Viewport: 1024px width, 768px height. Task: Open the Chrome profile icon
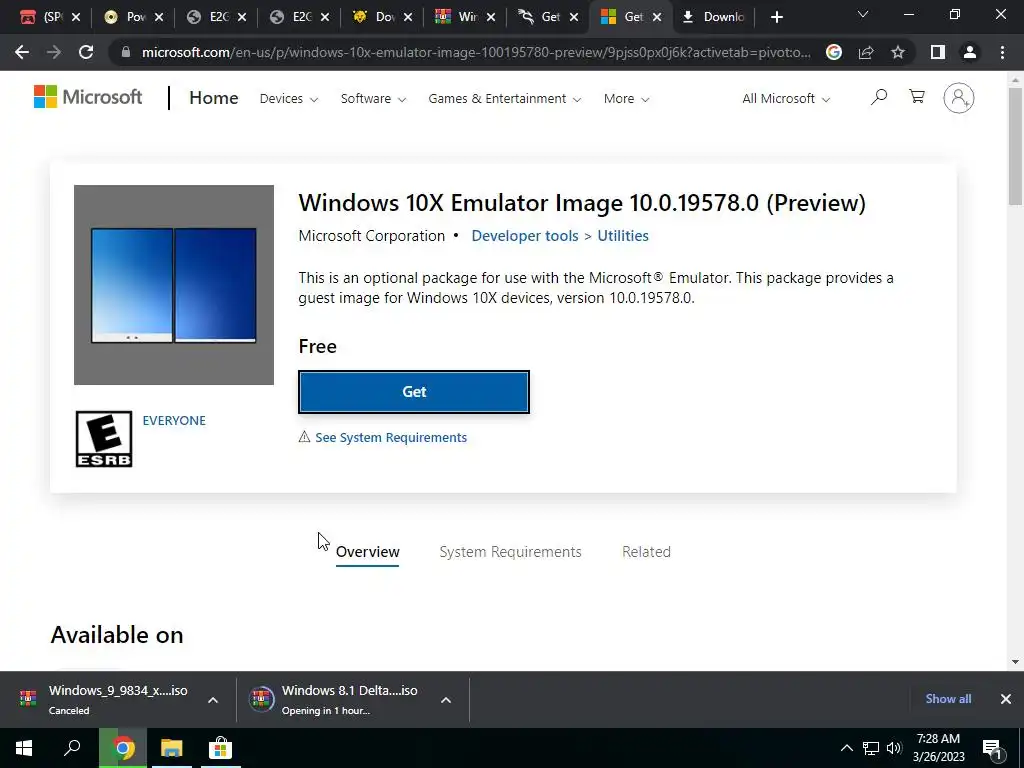(x=970, y=52)
